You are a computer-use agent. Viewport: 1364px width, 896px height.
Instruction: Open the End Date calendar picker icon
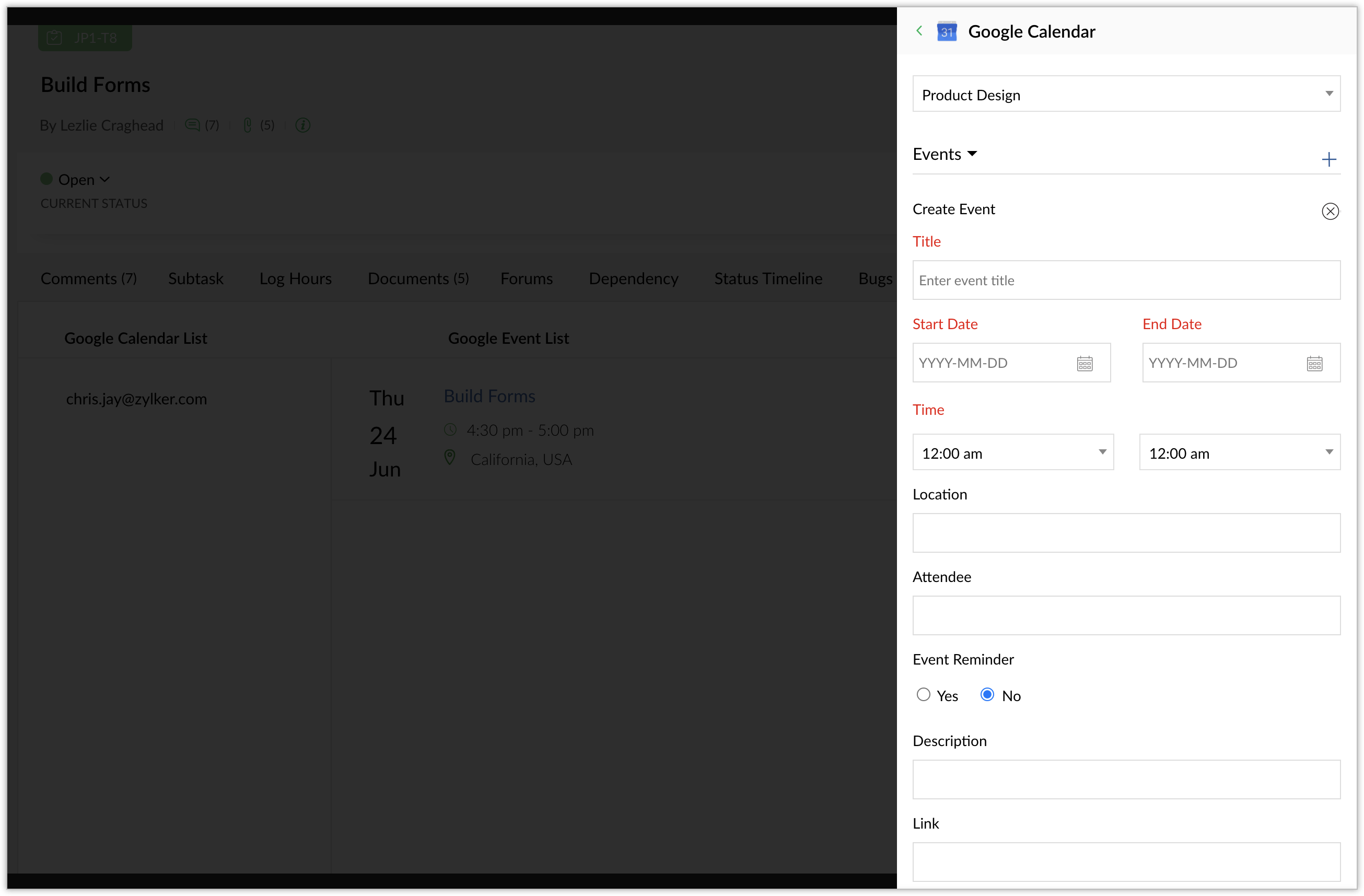pyautogui.click(x=1314, y=364)
